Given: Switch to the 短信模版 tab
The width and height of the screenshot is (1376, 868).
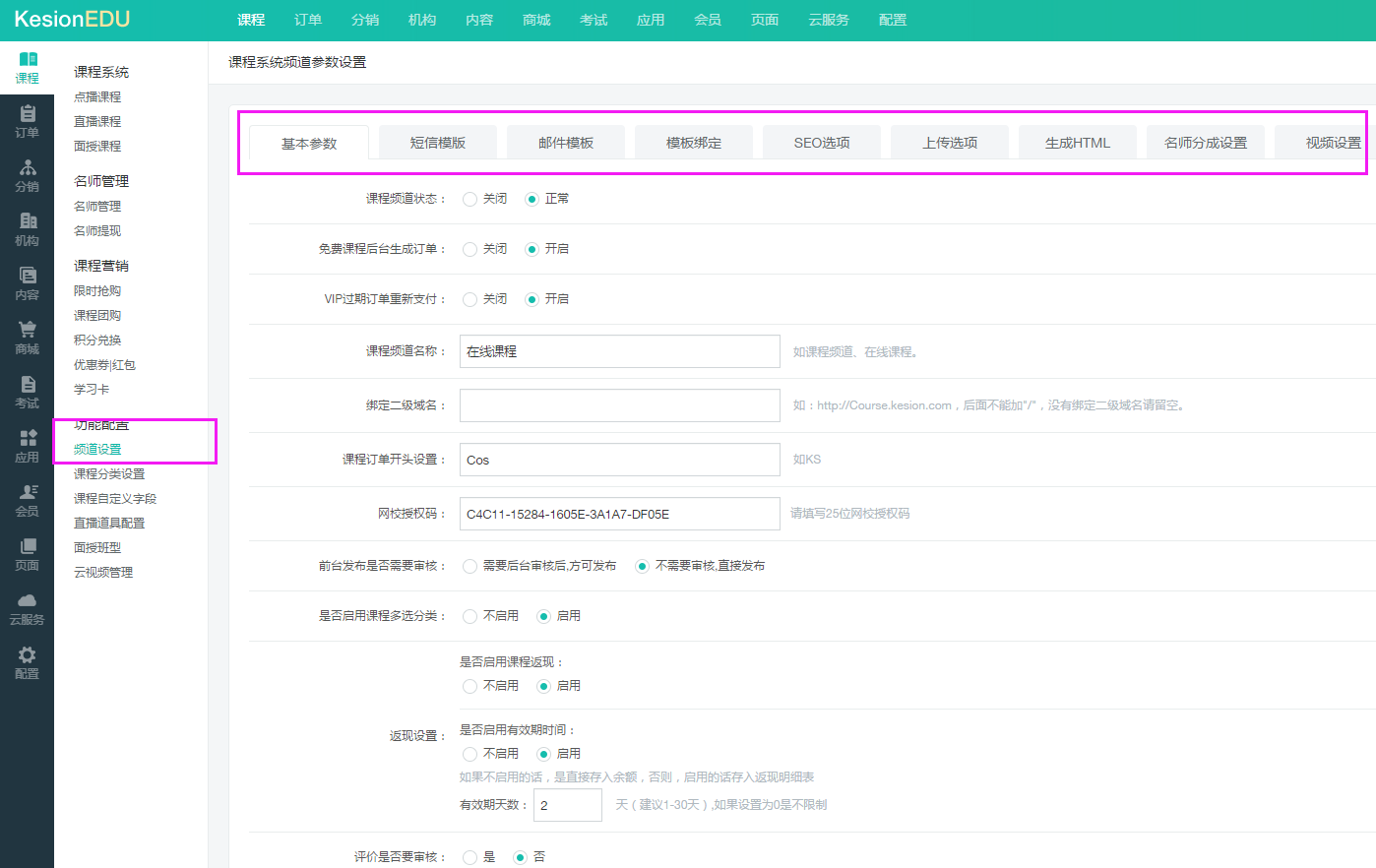Looking at the screenshot, I should [438, 143].
